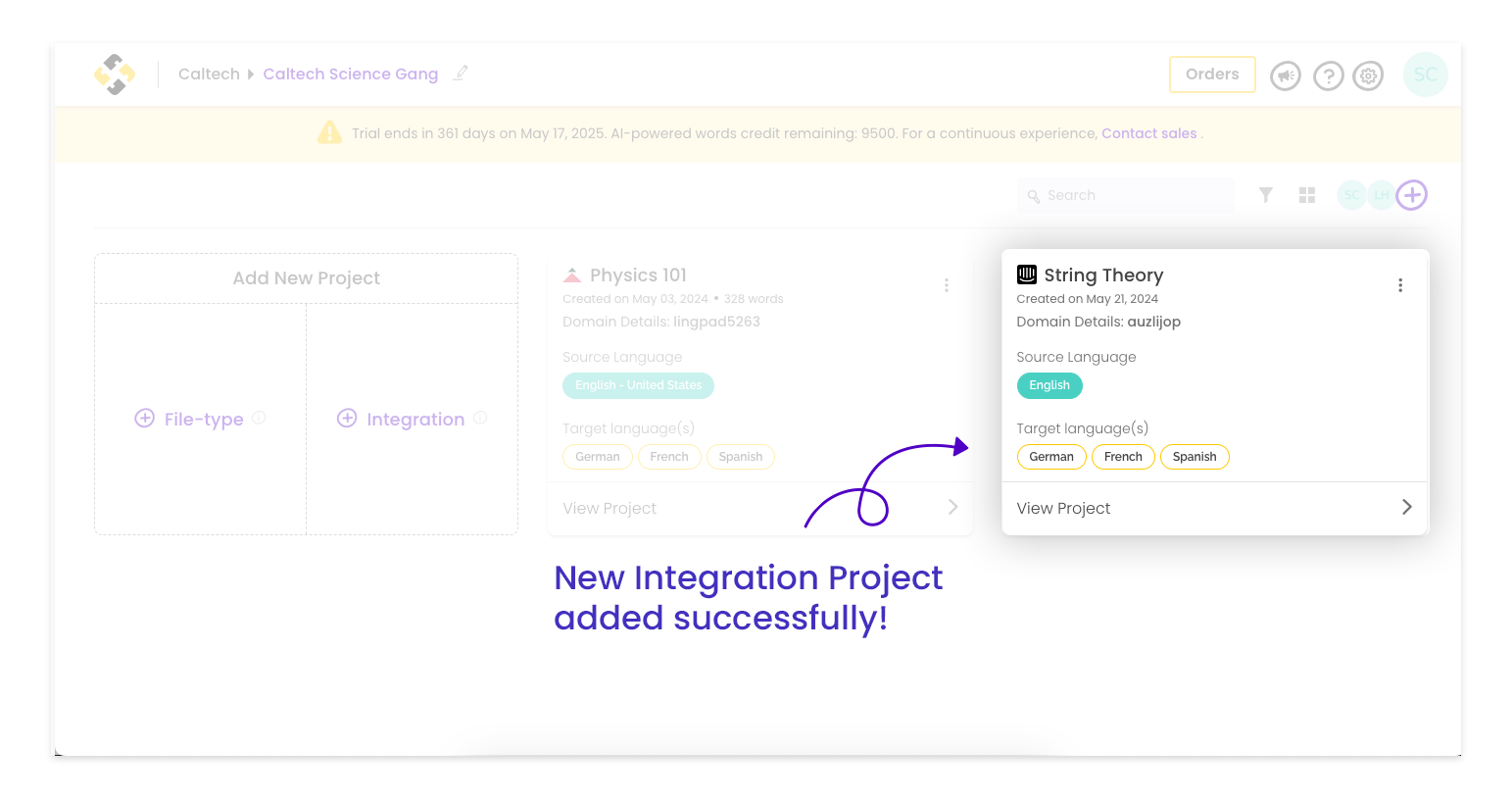Add new Integration project
Image resolution: width=1512 pixels, height=799 pixels.
click(x=401, y=419)
